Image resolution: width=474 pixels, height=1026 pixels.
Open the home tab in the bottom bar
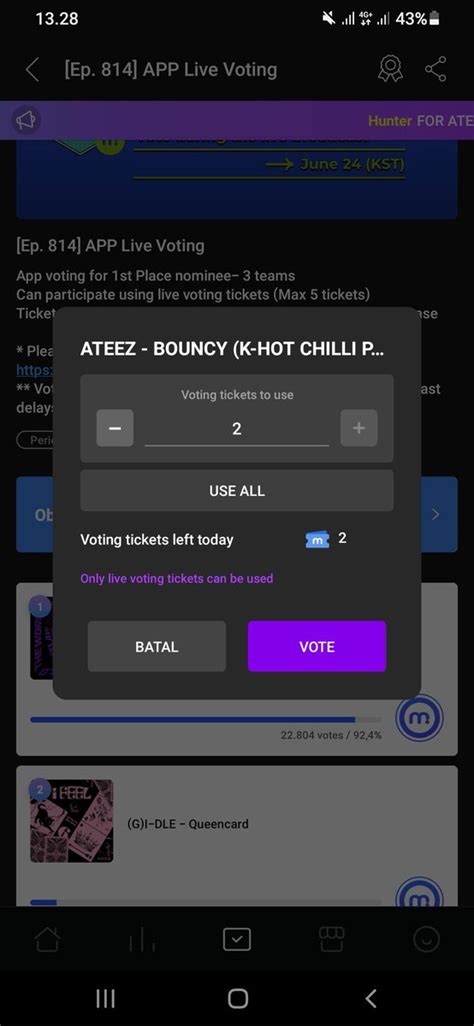(x=47, y=940)
